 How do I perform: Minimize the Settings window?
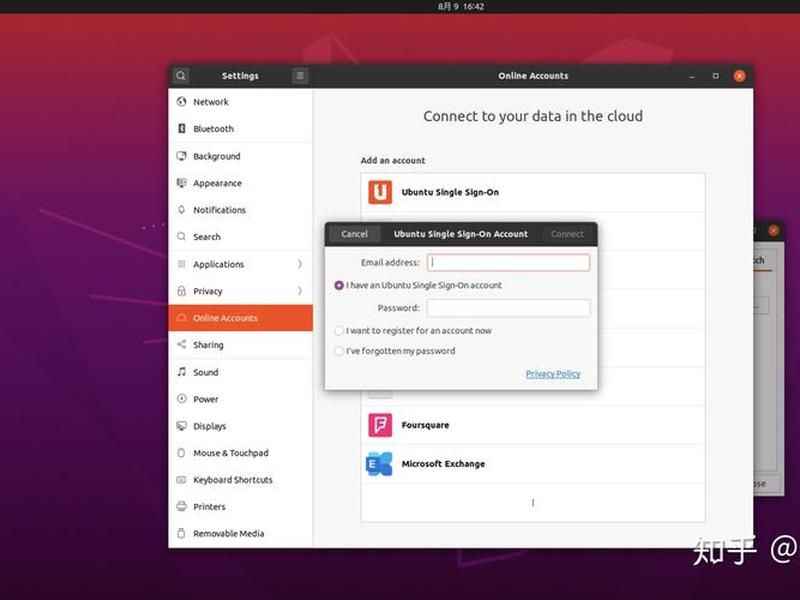[692, 76]
